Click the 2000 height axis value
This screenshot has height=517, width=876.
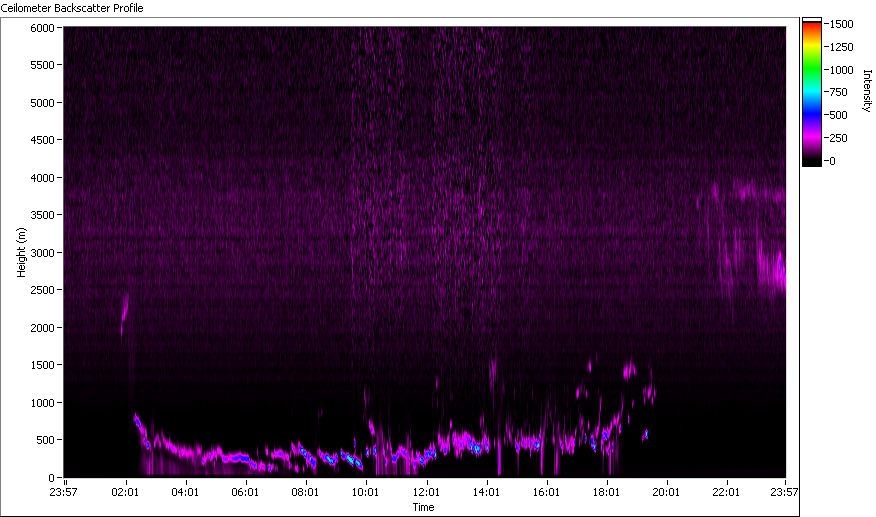[42, 328]
